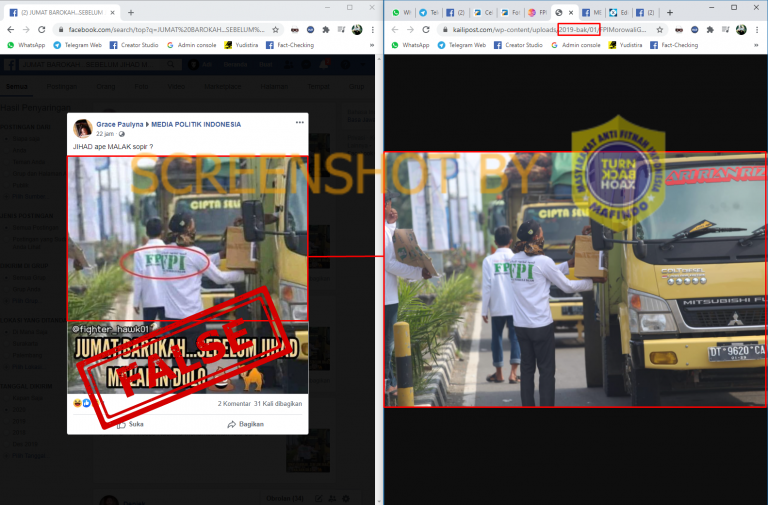
Task: Open a new tab in the kailipost window
Action: 670,13
